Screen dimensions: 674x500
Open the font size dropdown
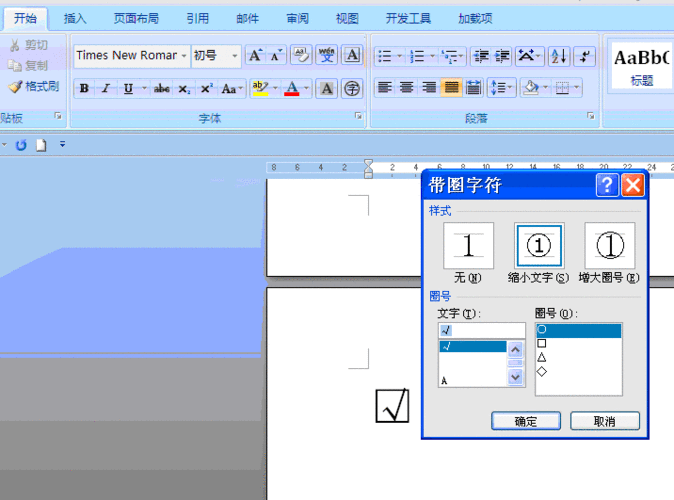pos(235,56)
